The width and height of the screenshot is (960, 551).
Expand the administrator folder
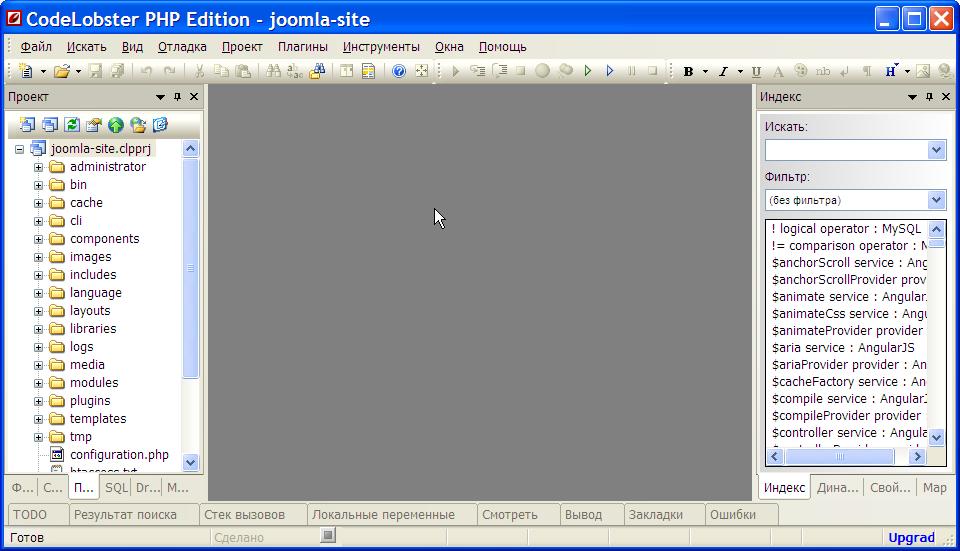pos(38,167)
